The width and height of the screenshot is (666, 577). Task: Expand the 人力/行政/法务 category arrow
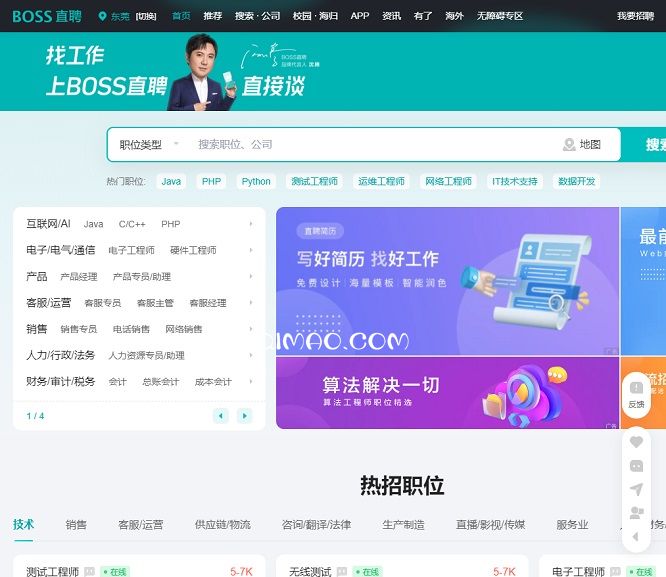click(x=251, y=355)
